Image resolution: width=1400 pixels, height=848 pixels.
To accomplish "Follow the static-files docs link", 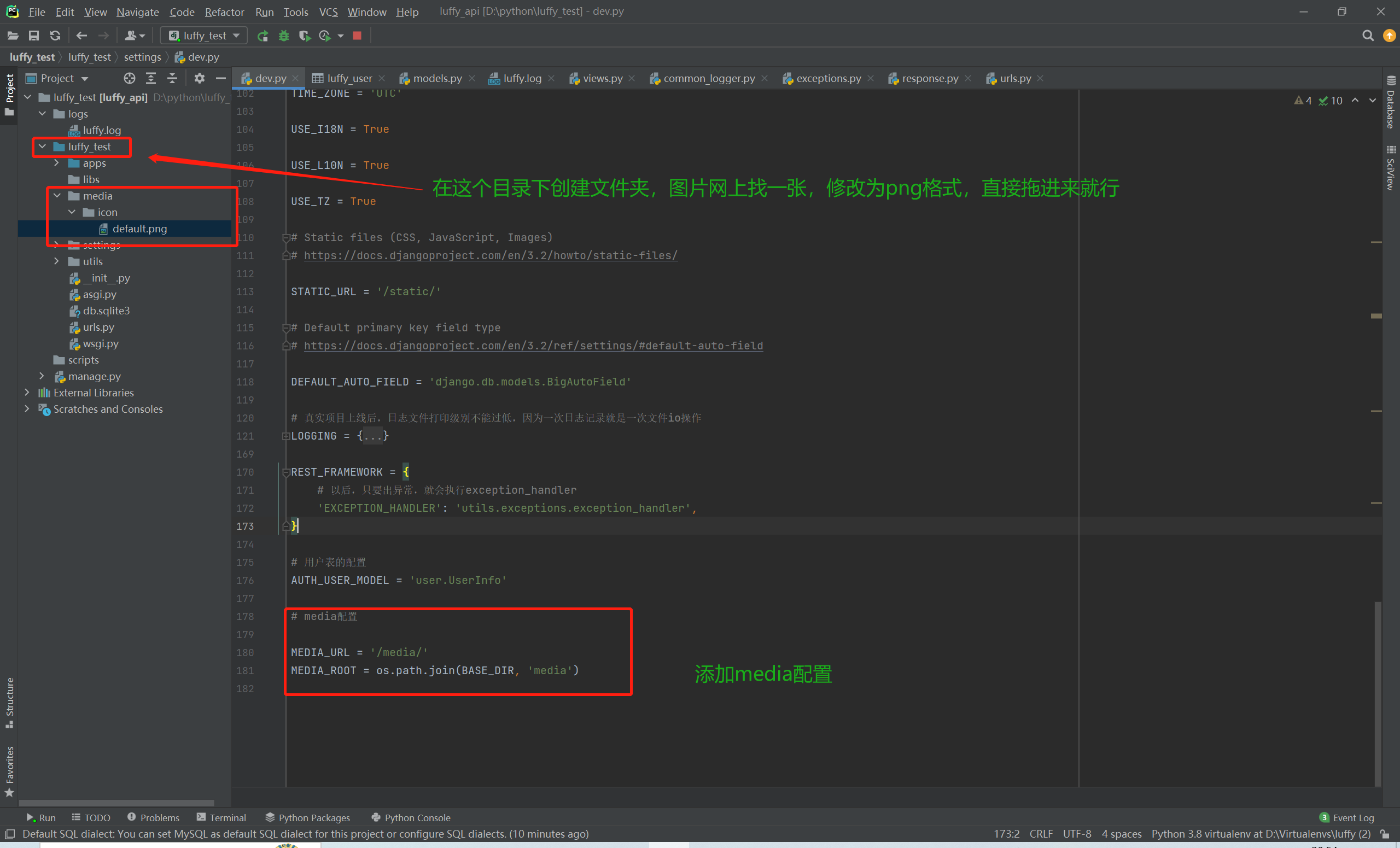I will (491, 255).
